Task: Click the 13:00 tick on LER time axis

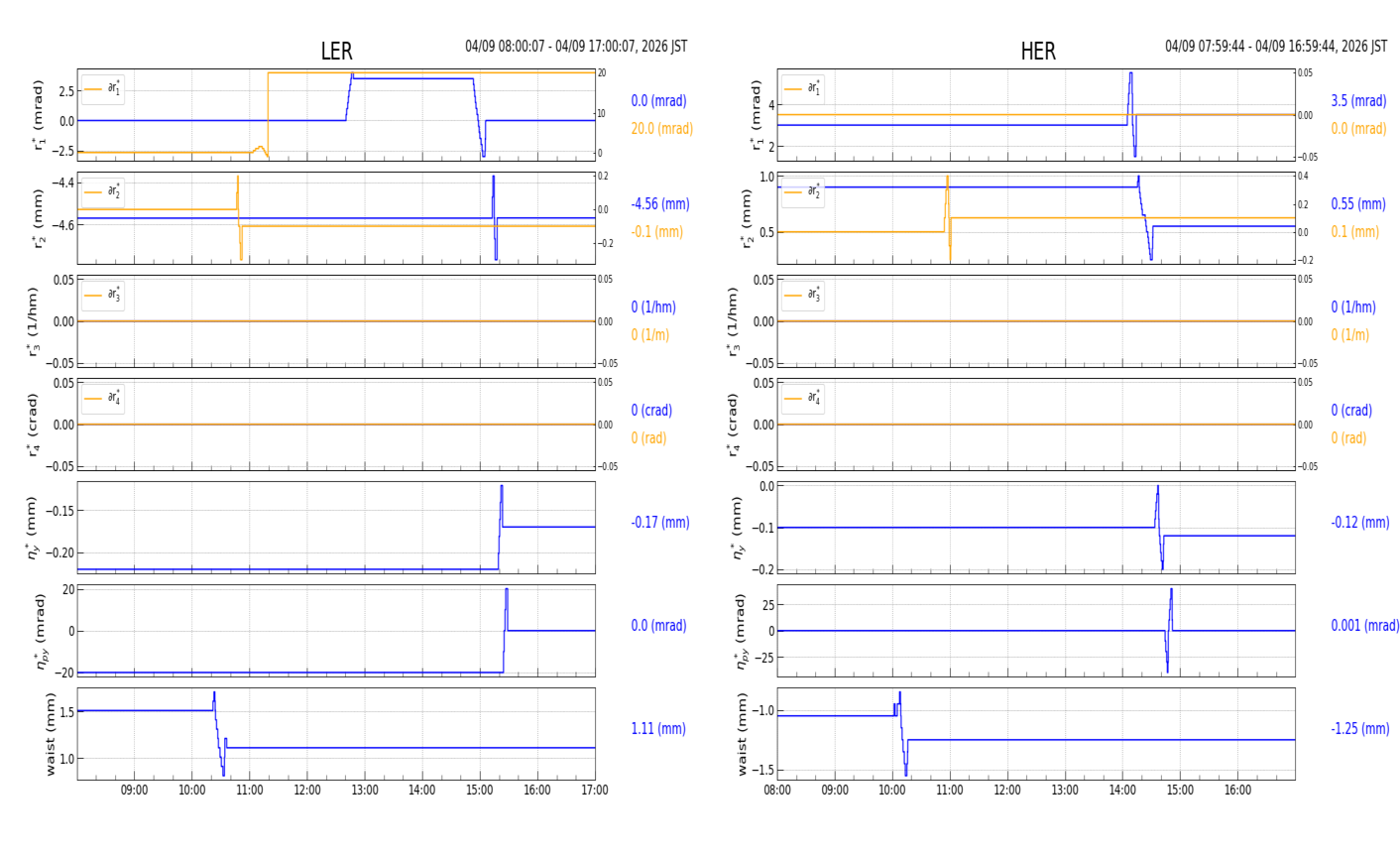Action: (x=365, y=791)
